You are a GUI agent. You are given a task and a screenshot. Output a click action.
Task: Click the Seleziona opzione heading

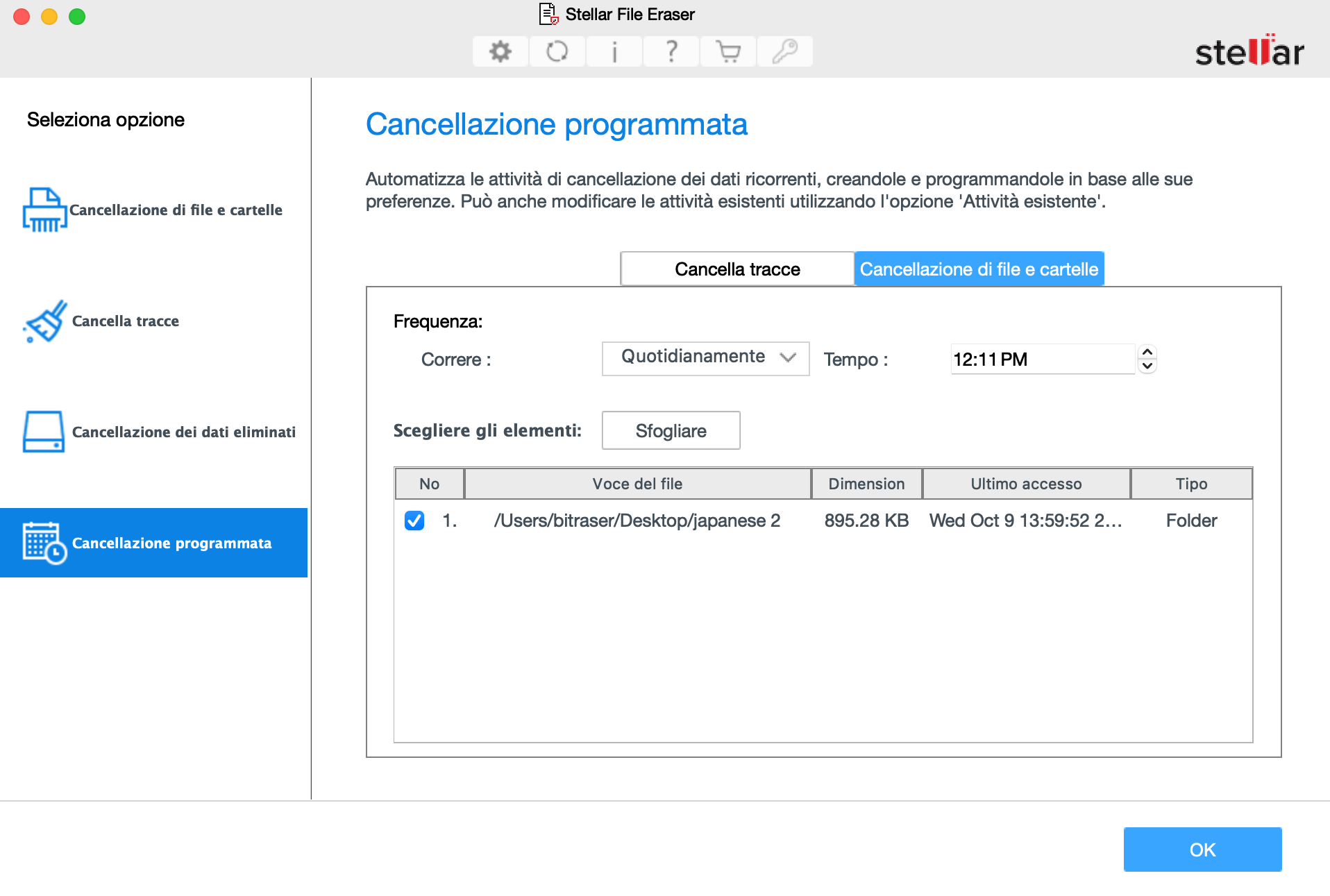[106, 119]
